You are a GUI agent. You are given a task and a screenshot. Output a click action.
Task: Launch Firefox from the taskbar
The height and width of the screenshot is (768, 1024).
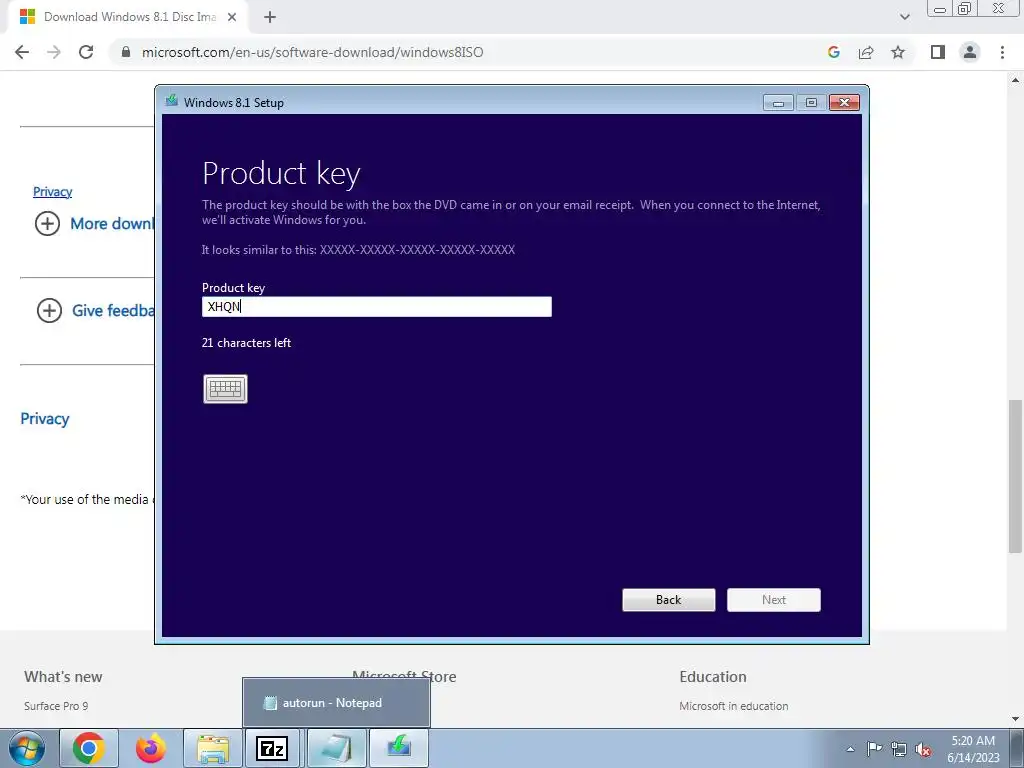click(150, 748)
